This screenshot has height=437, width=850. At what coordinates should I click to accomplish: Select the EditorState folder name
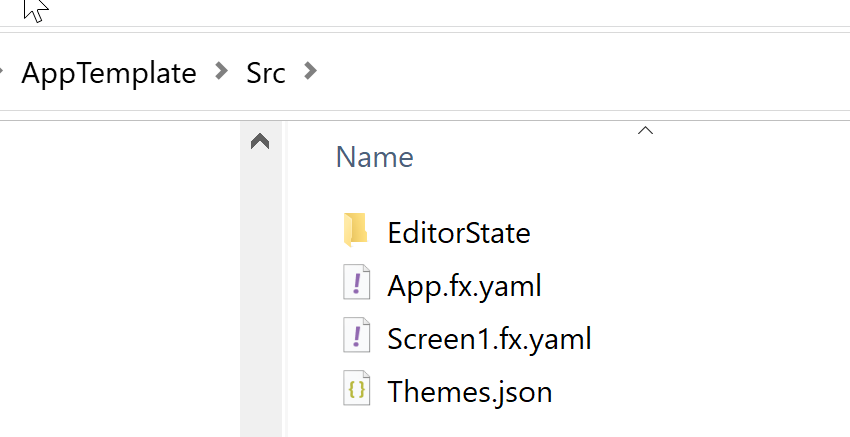click(x=459, y=233)
